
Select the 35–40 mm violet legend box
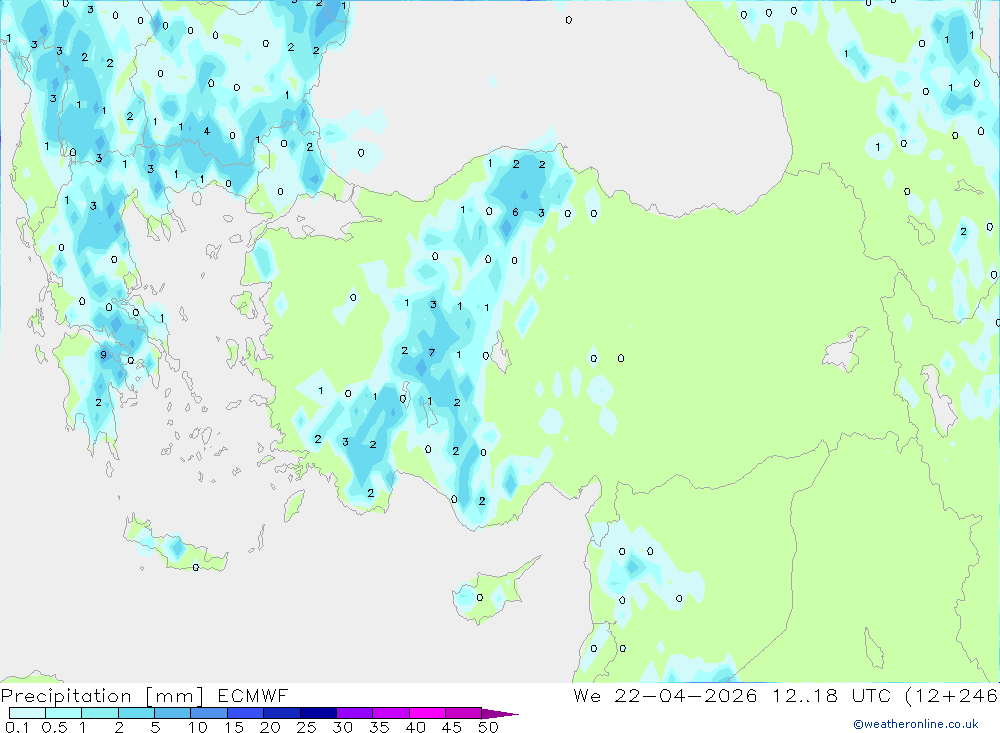click(x=391, y=713)
